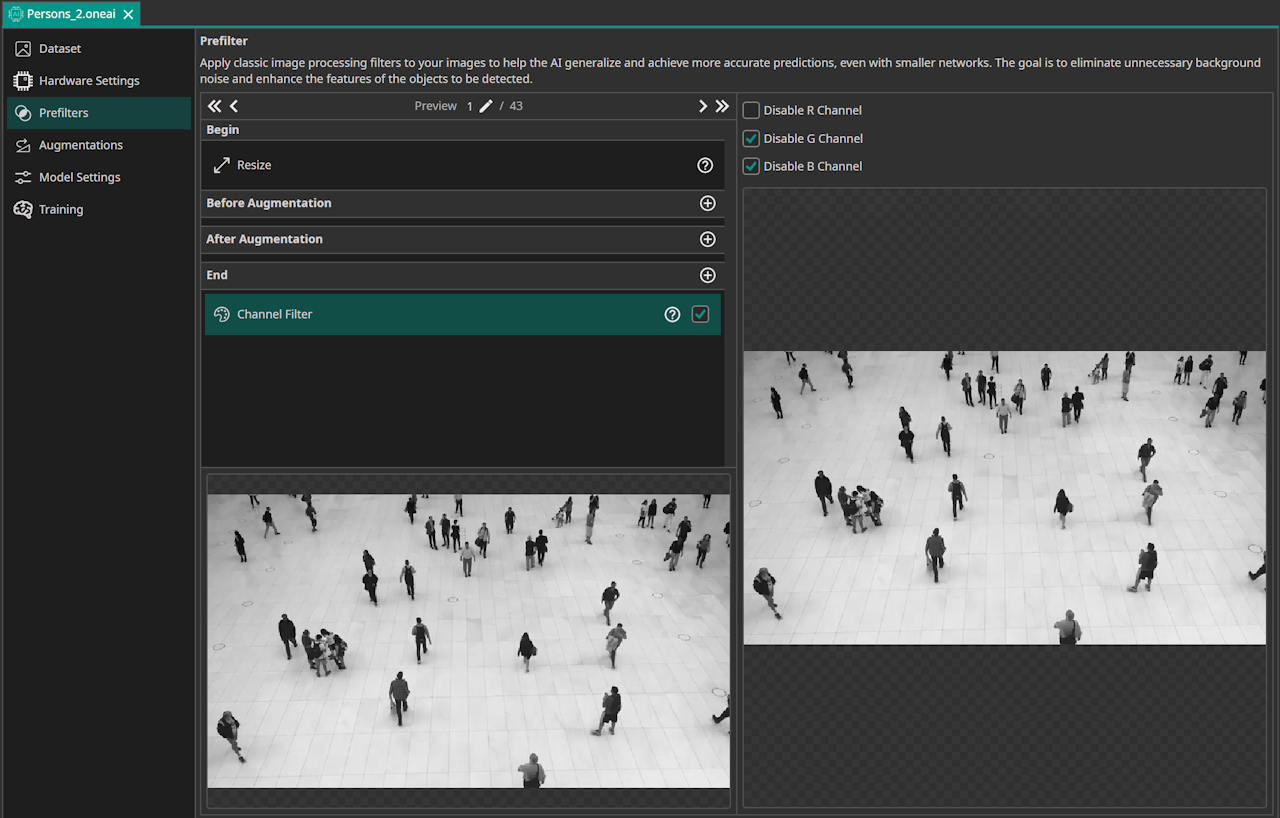1280x818 pixels.
Task: Open the Dataset page icon
Action: point(20,48)
